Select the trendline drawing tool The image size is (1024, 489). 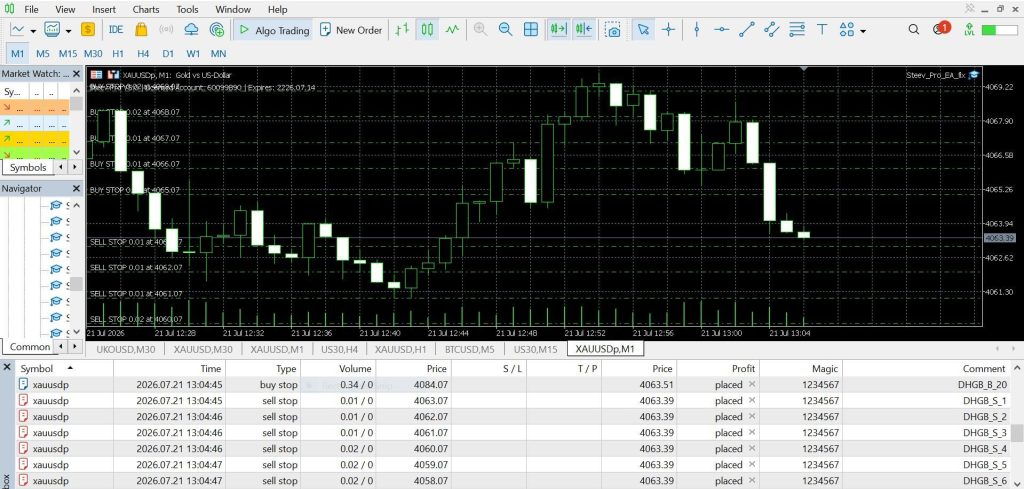click(746, 29)
